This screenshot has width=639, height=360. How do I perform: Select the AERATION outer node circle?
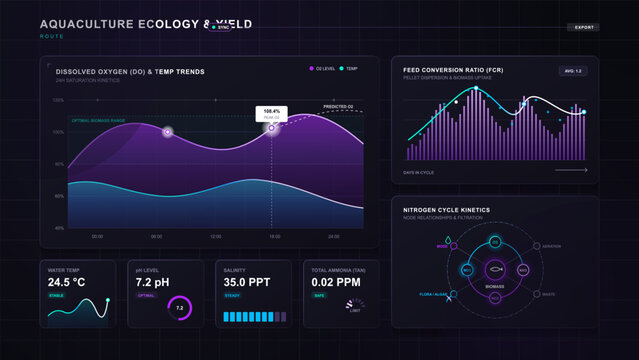(537, 246)
